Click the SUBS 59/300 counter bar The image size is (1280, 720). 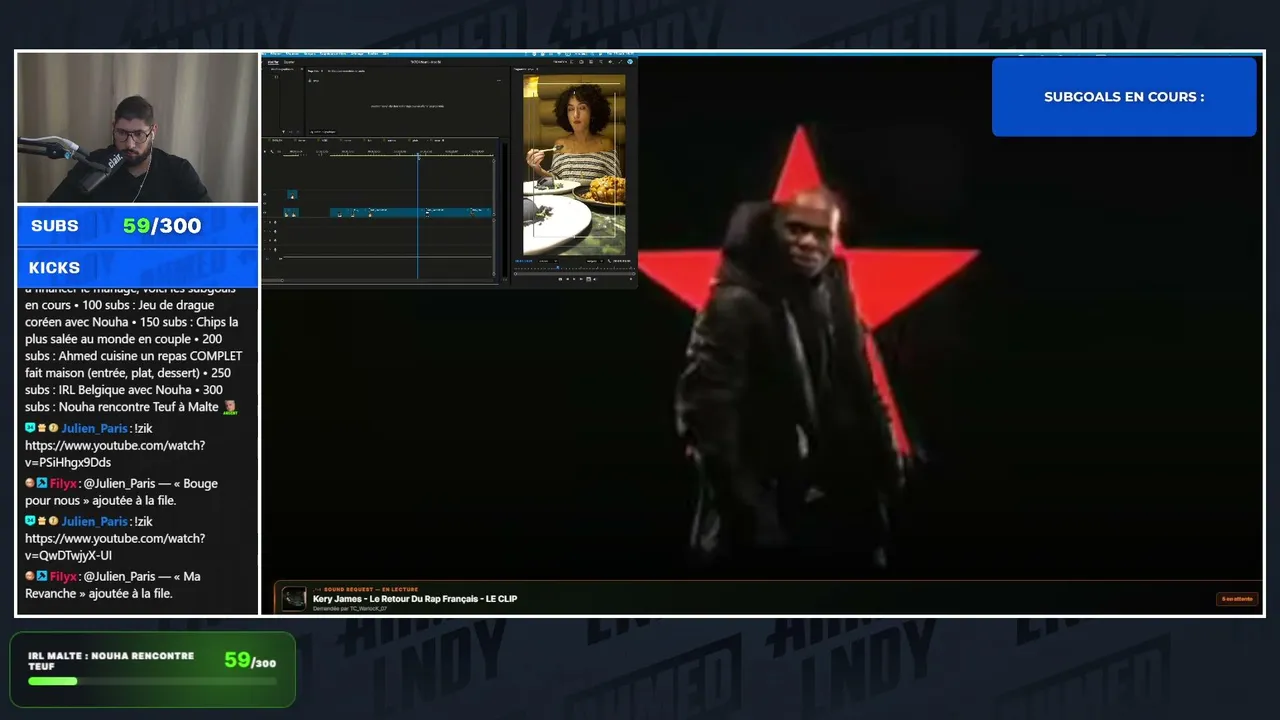point(138,226)
